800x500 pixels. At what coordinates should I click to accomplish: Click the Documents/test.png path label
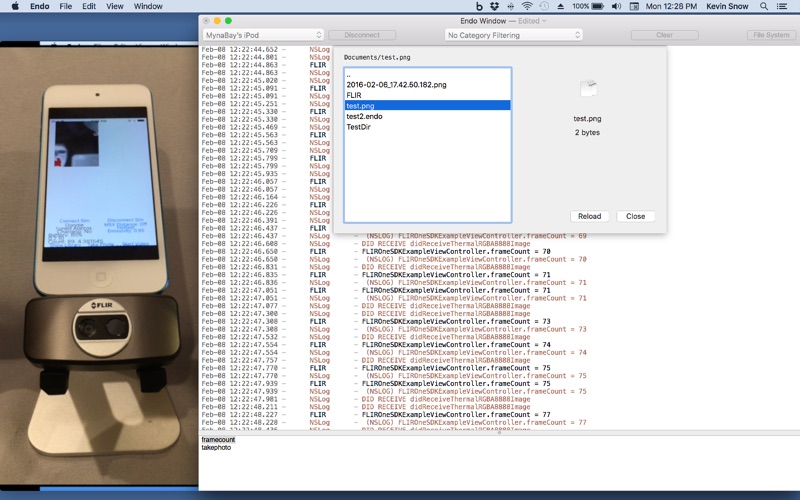pyautogui.click(x=377, y=57)
